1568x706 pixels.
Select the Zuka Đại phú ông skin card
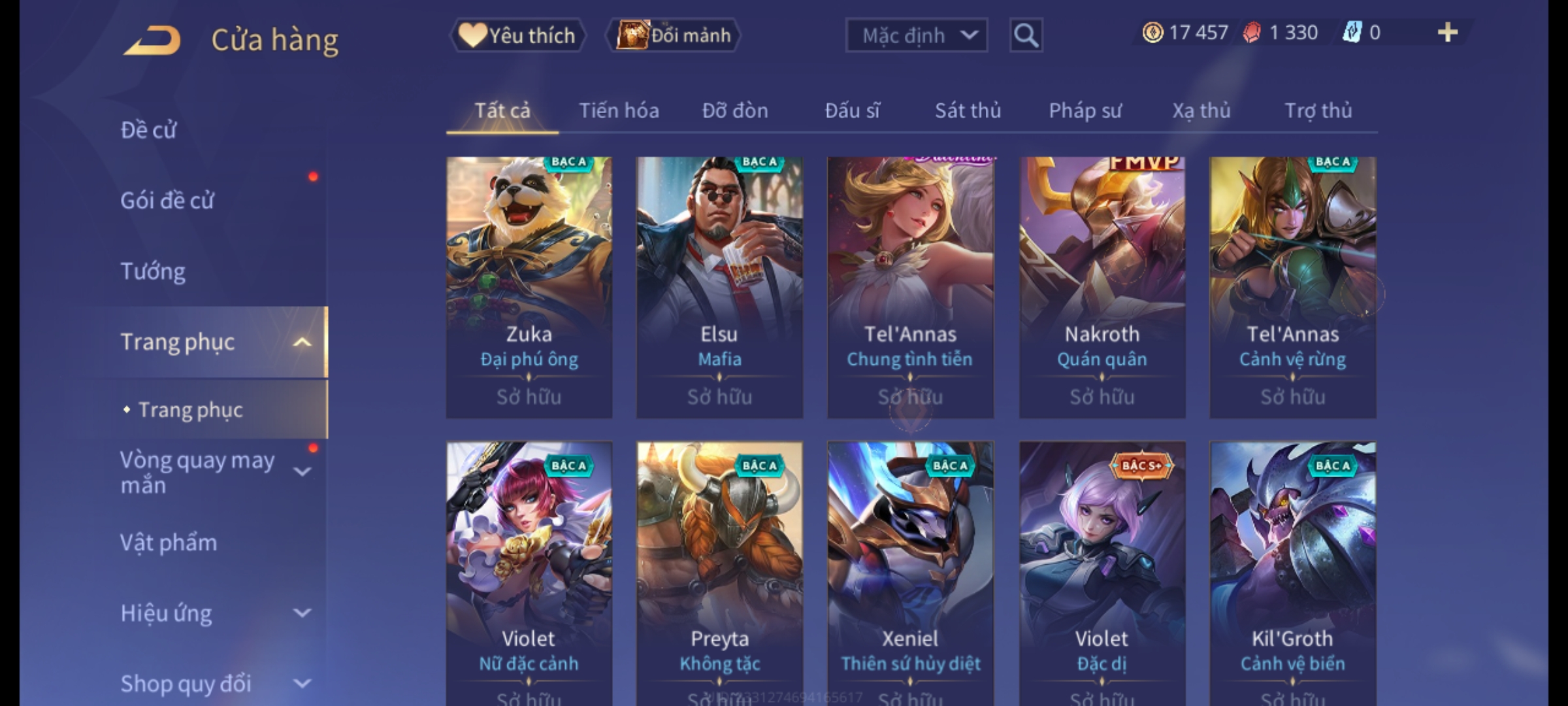529,288
